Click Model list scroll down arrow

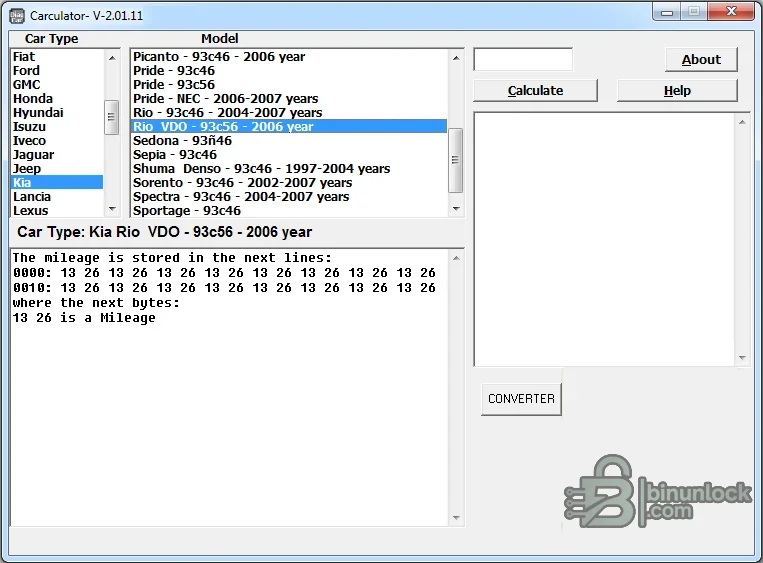coord(455,209)
